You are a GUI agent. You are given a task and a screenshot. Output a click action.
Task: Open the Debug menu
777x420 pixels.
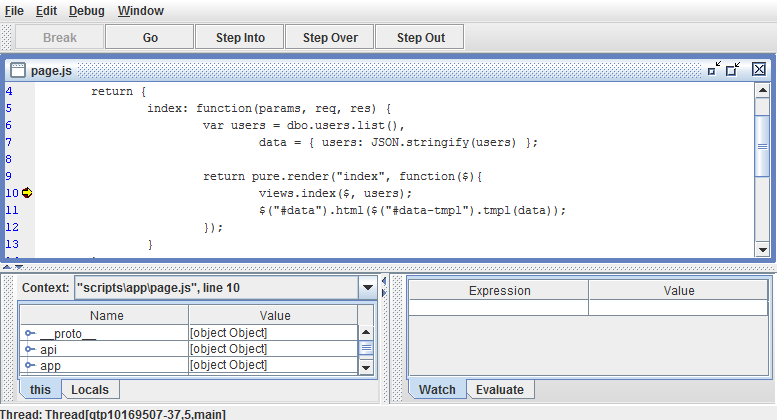click(x=87, y=11)
